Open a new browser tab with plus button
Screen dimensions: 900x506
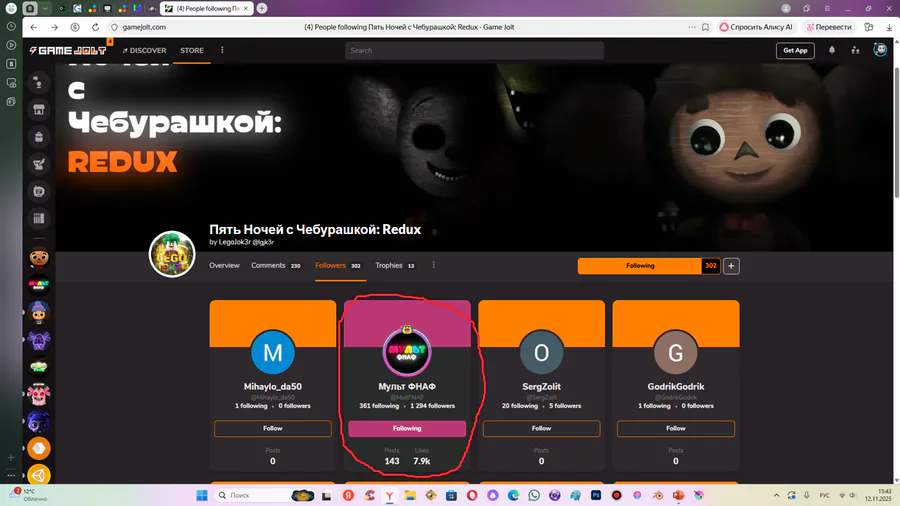pos(262,8)
